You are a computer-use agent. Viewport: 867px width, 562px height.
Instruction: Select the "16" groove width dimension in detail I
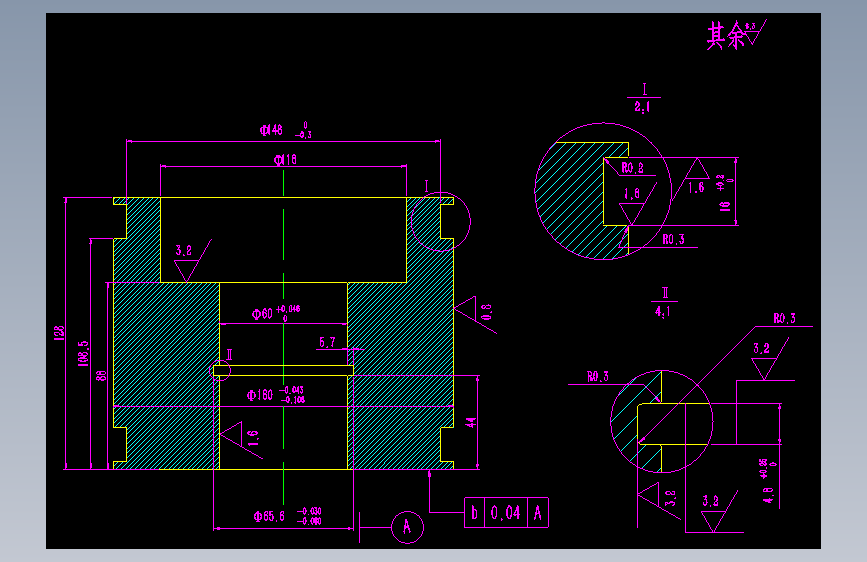pyautogui.click(x=725, y=206)
